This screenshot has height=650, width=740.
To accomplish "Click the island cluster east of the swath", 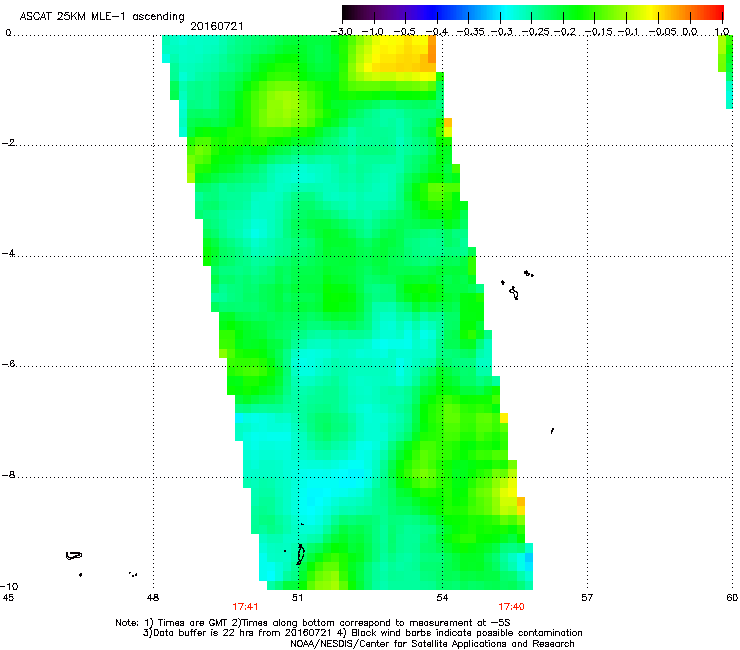I will tap(516, 285).
